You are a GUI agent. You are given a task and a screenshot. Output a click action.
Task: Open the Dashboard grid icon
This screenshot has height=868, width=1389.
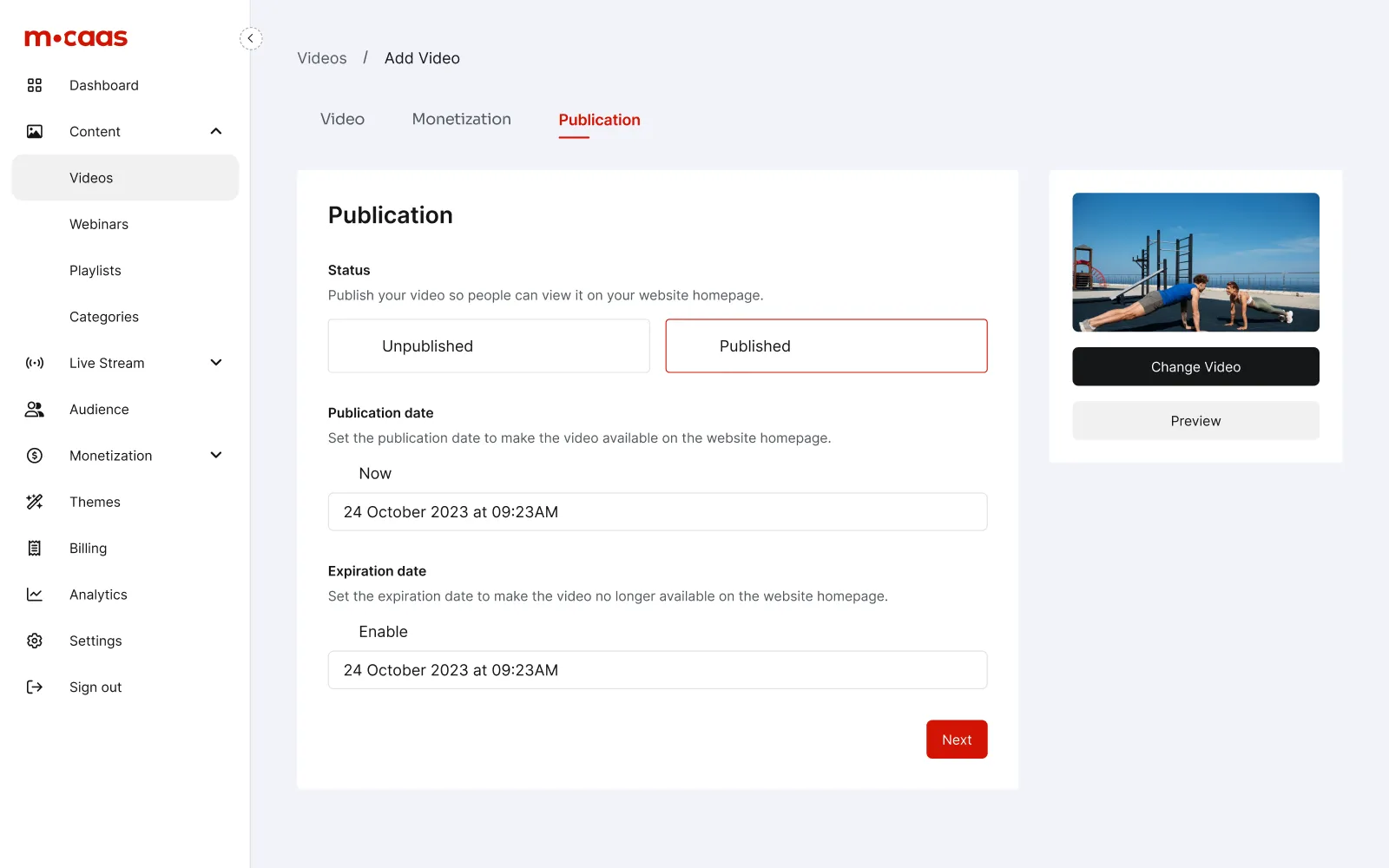[35, 85]
